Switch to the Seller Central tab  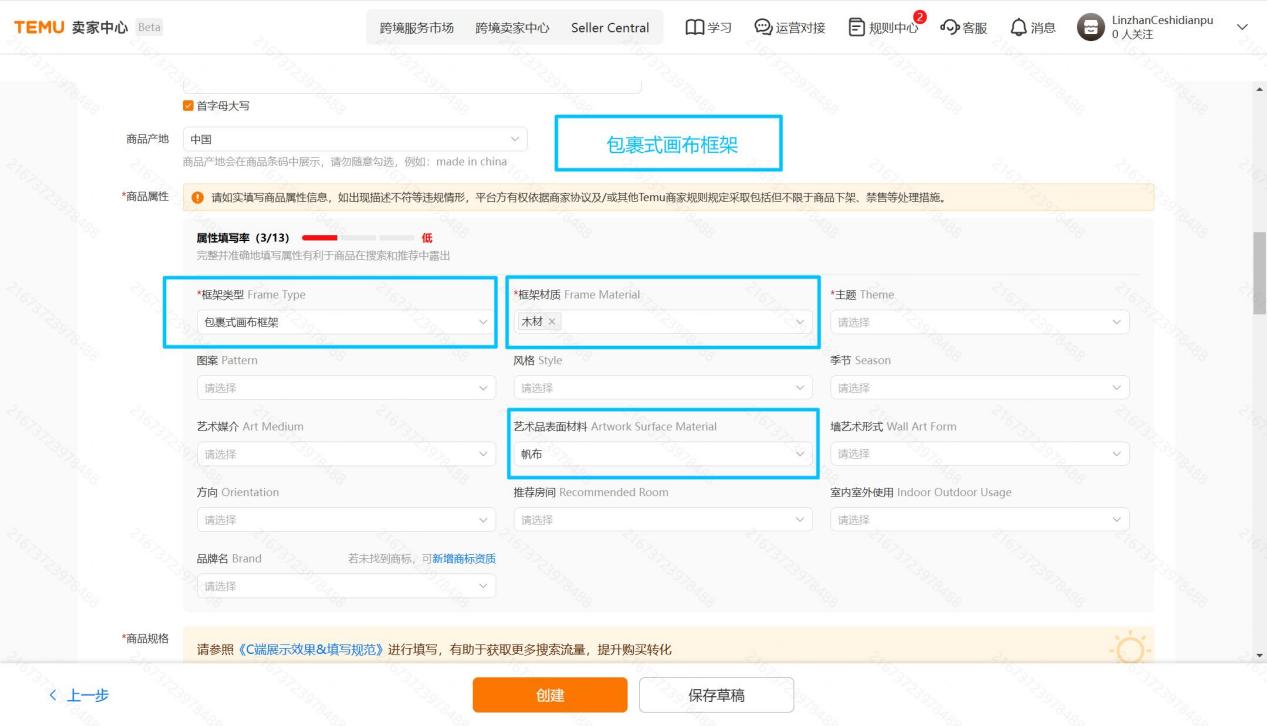click(x=610, y=27)
